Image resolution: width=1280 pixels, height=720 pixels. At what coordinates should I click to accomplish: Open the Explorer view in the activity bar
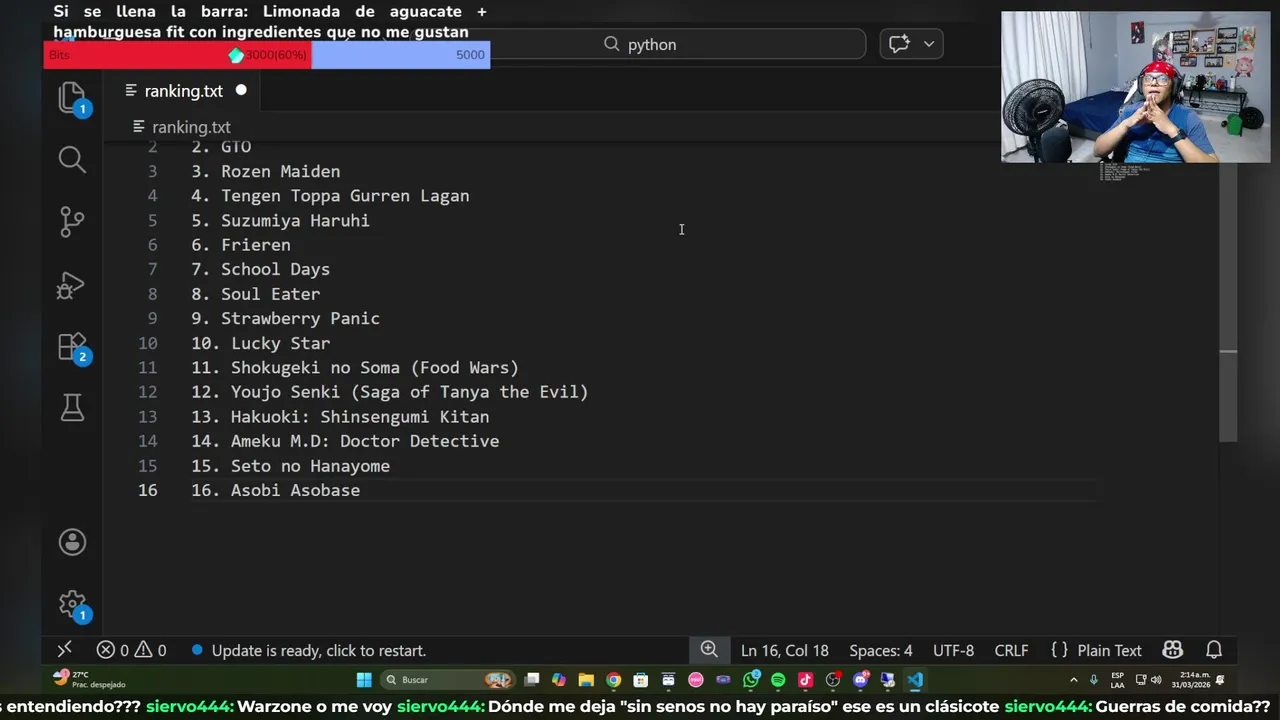72,98
